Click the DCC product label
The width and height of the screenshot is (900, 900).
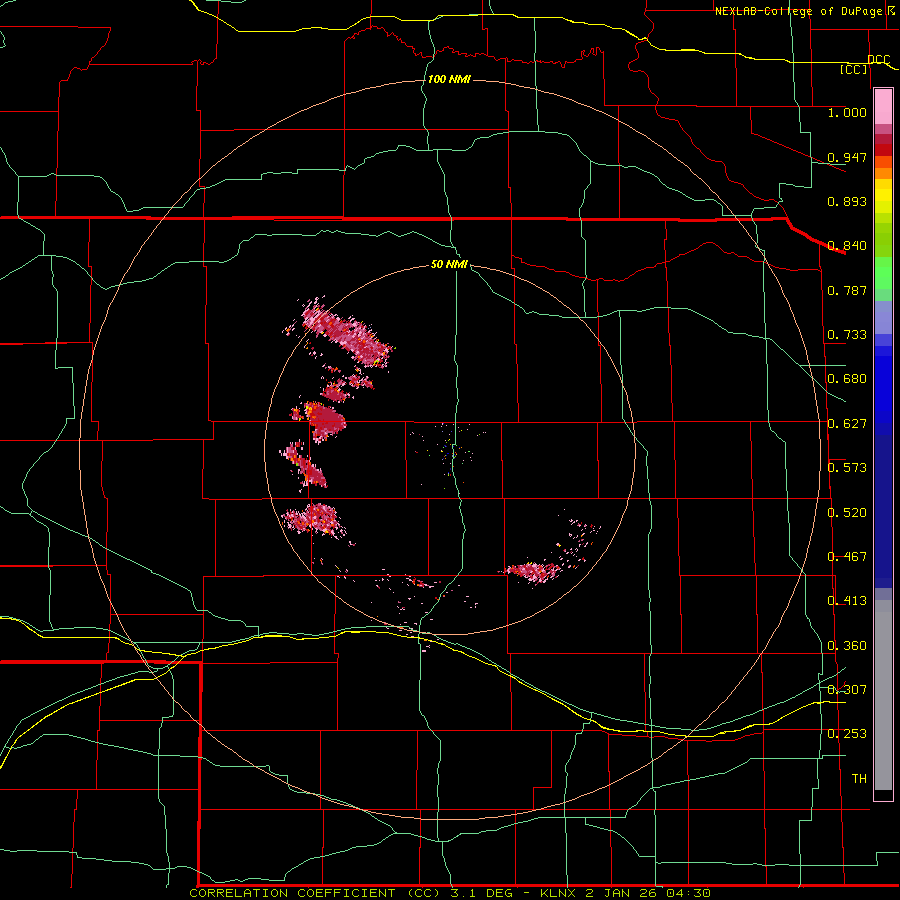point(879,59)
